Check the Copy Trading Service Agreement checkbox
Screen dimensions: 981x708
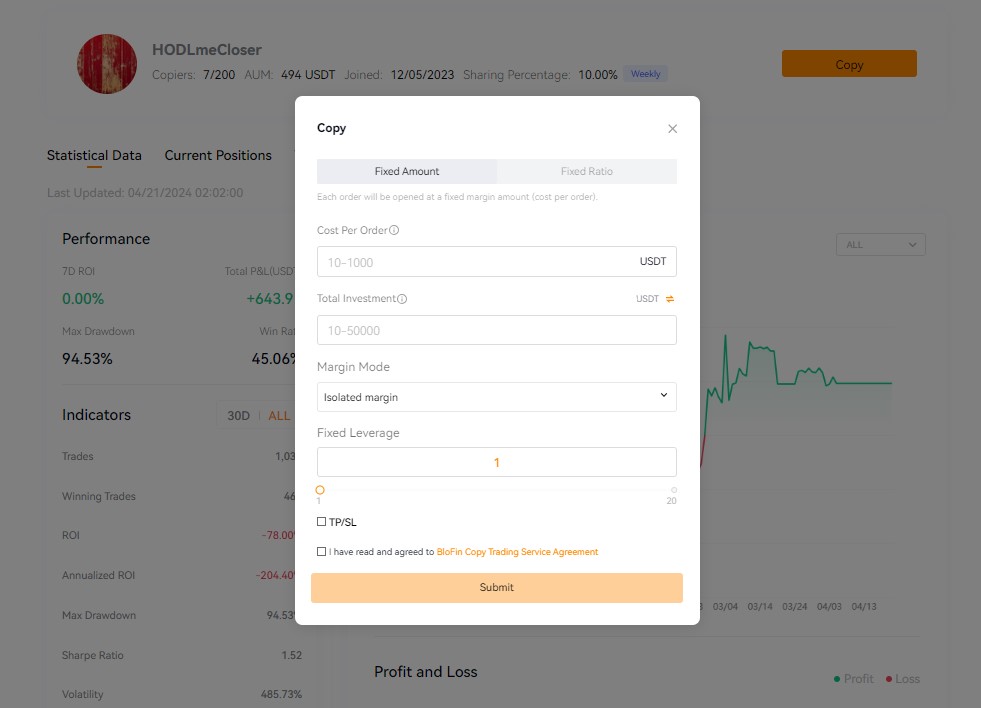click(321, 551)
